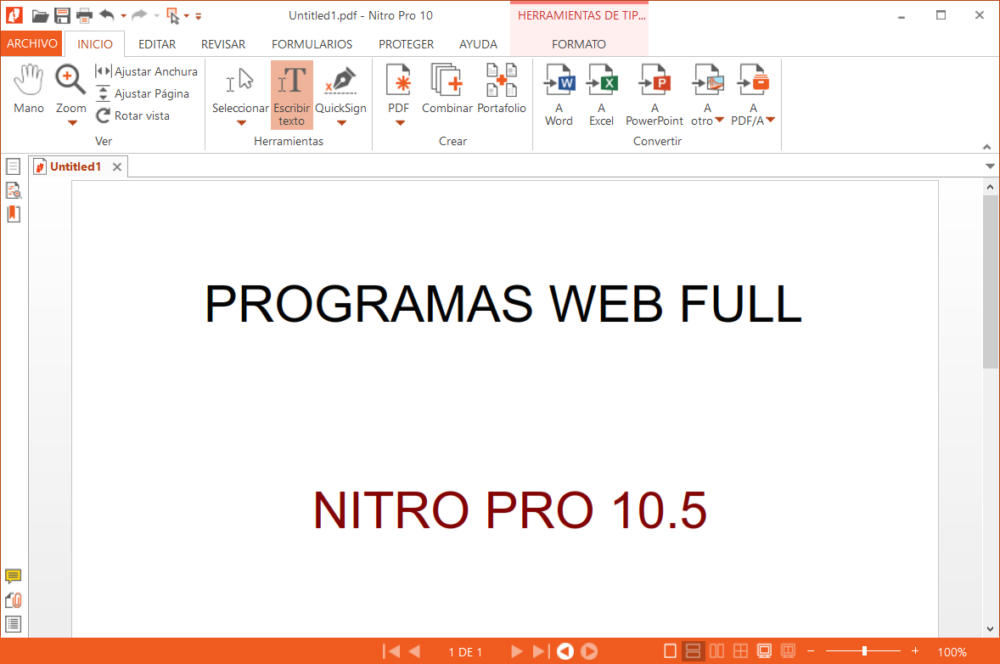Expand the A PDF/A dropdown arrow
Viewport: 1000px width, 664px height.
[x=770, y=120]
